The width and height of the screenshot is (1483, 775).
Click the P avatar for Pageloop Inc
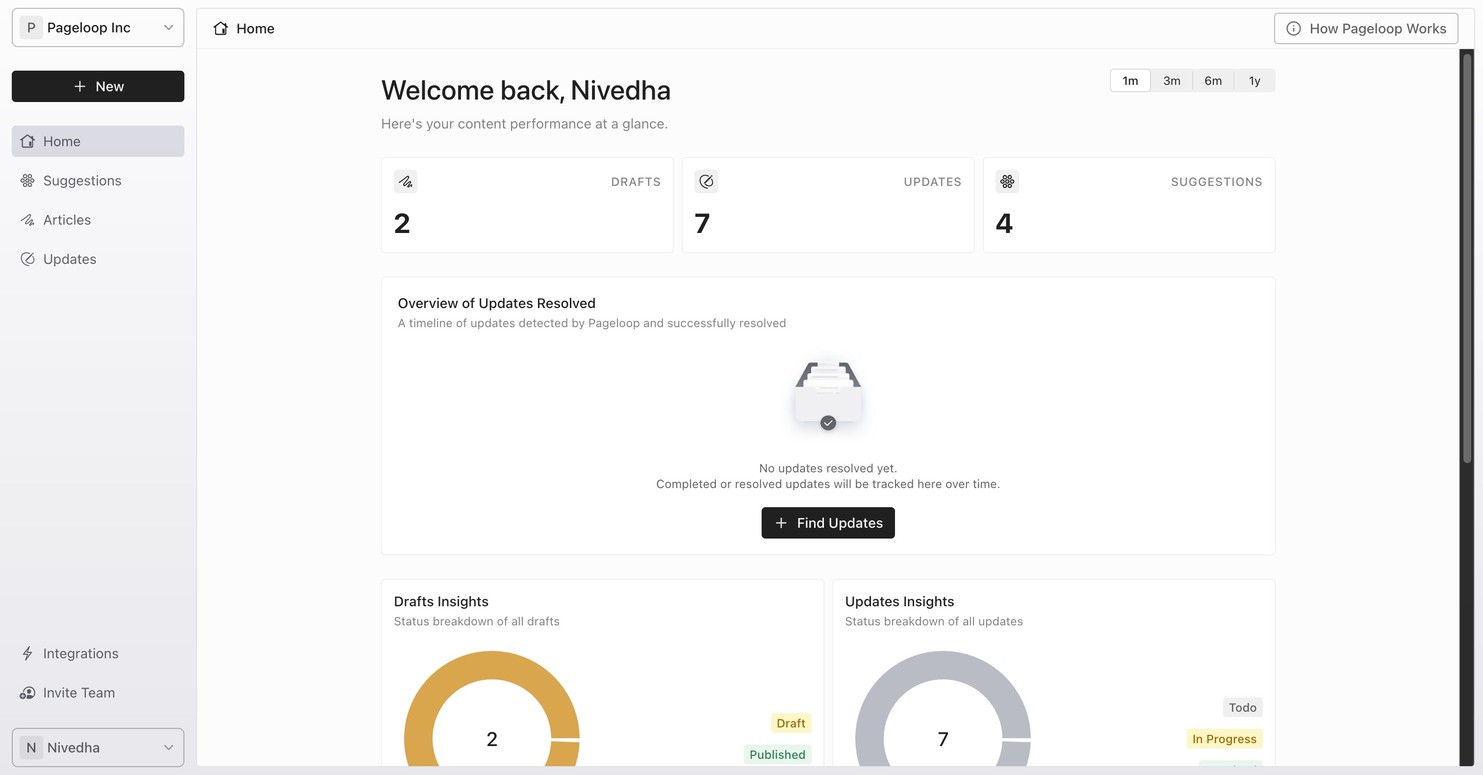point(31,28)
